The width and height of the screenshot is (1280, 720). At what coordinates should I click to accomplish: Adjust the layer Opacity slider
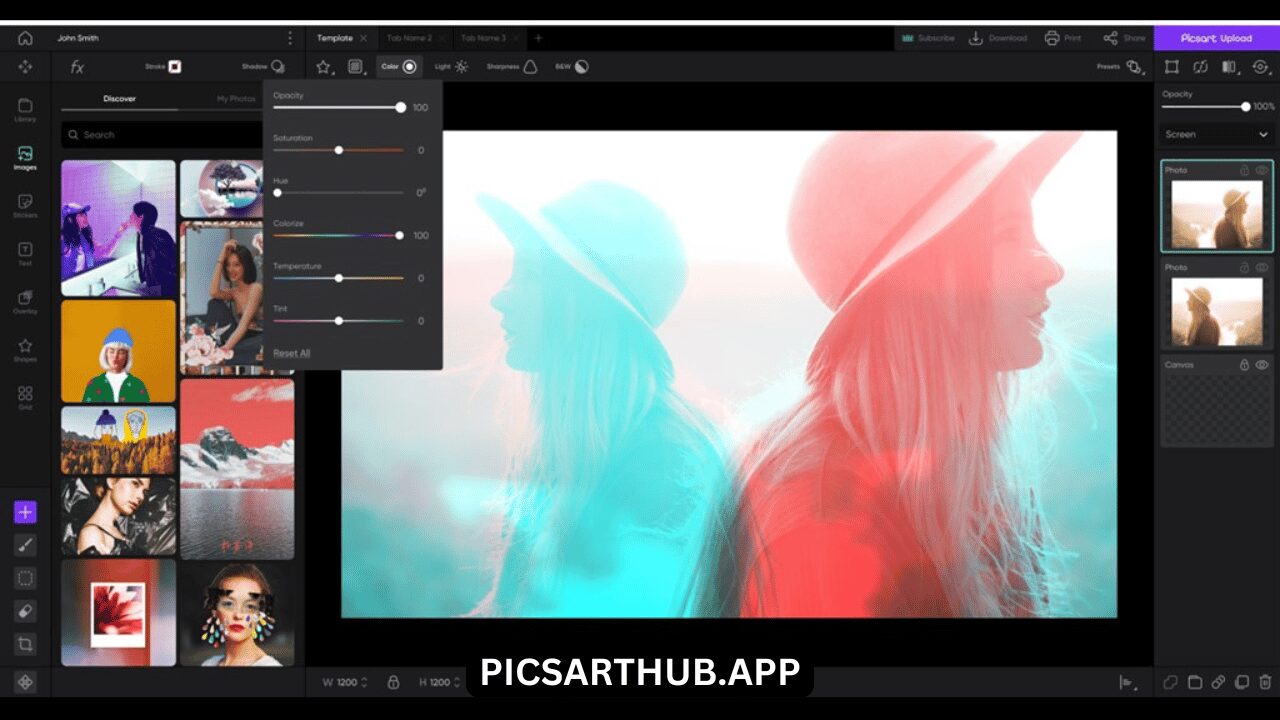click(x=1206, y=106)
